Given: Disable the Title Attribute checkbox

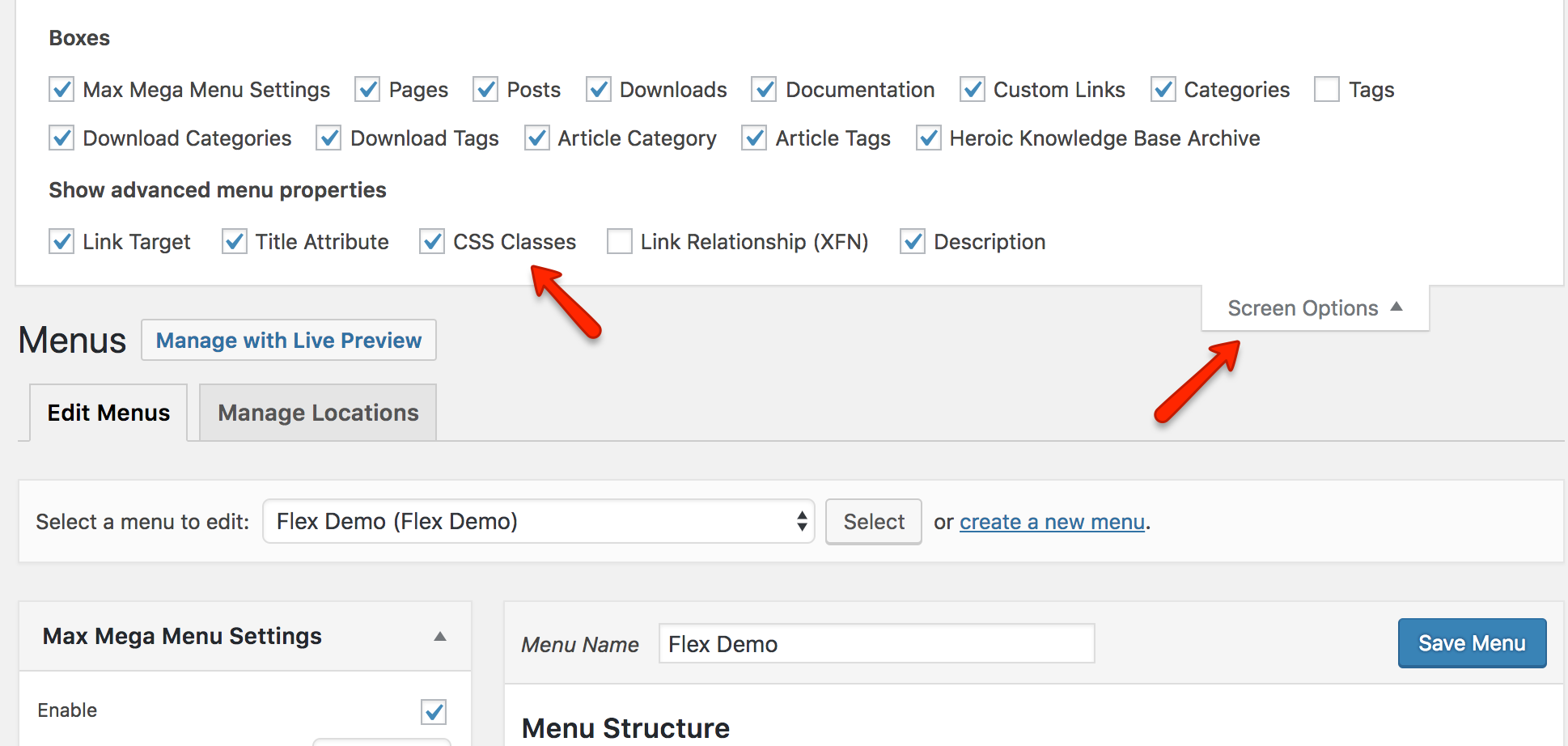Looking at the screenshot, I should pos(235,241).
